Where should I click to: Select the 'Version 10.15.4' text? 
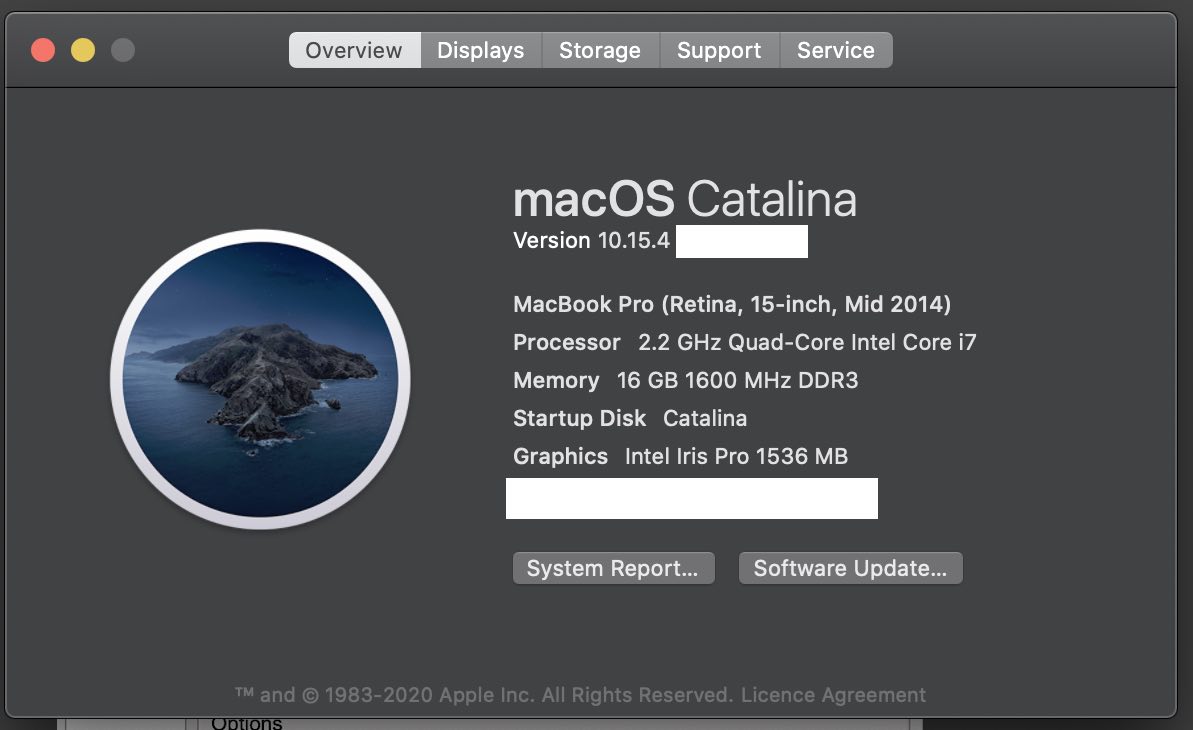tap(591, 241)
